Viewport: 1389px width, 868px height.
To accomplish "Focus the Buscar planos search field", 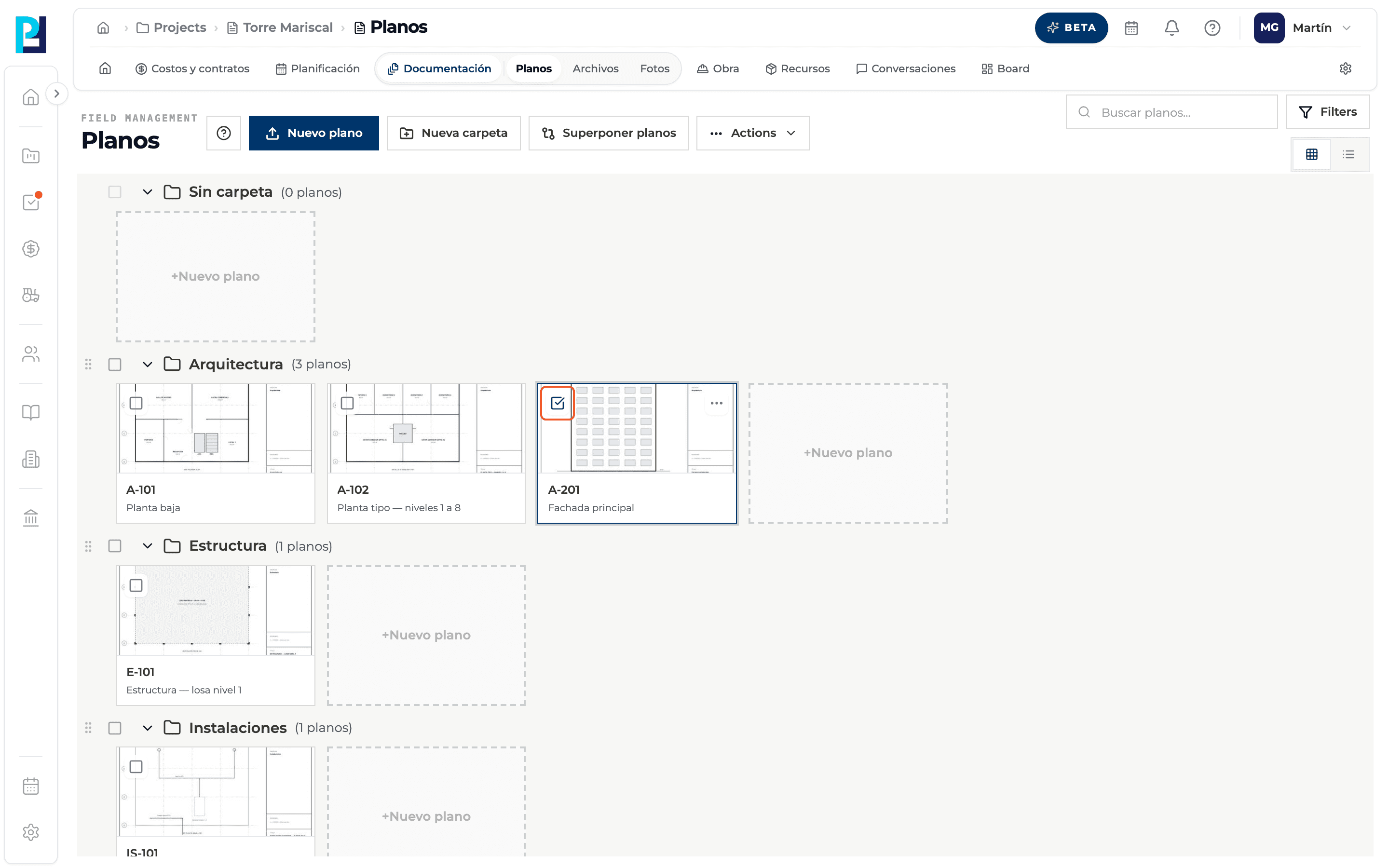I will (1171, 112).
